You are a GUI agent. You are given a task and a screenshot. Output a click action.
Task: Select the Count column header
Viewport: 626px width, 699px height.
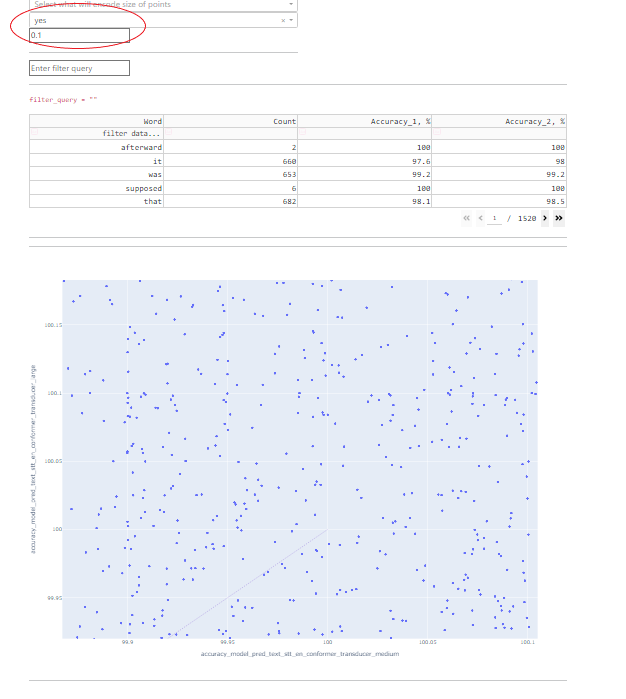pos(232,121)
